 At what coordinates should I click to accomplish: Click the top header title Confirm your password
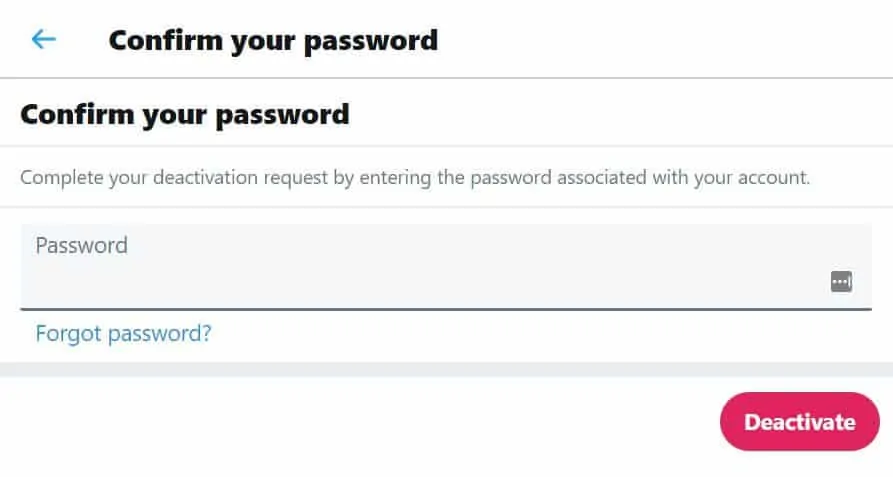[273, 40]
